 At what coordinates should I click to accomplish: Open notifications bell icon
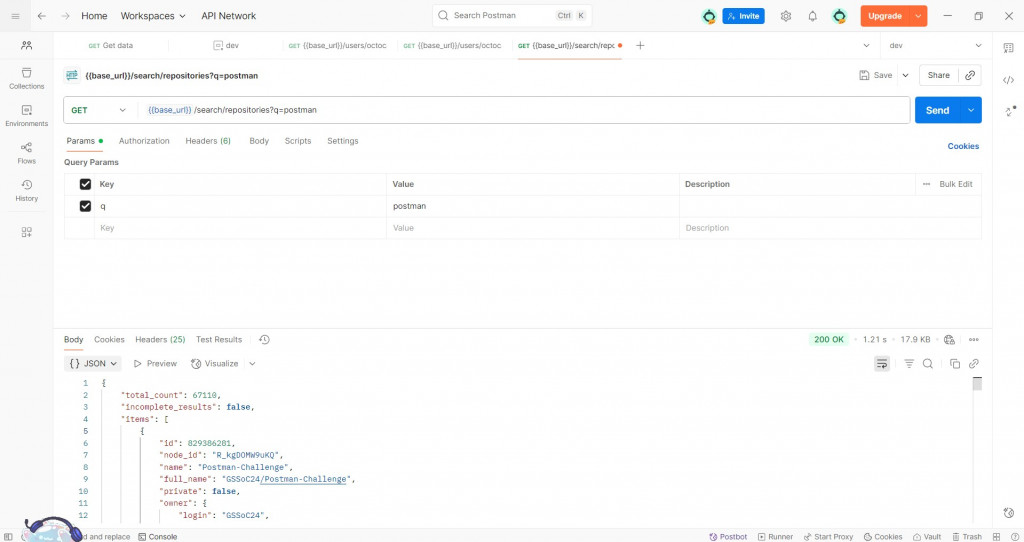[812, 16]
